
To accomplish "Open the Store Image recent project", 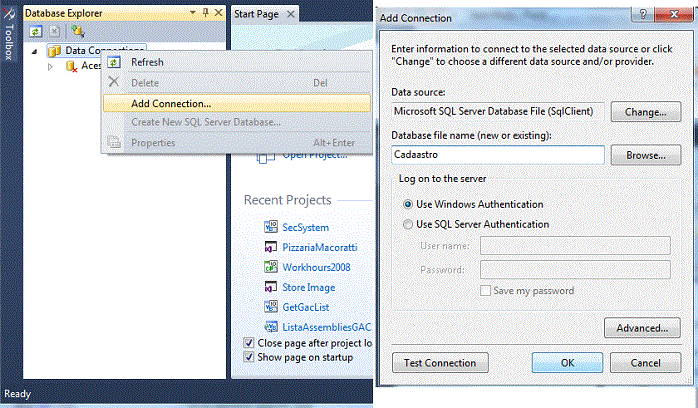I will [308, 287].
